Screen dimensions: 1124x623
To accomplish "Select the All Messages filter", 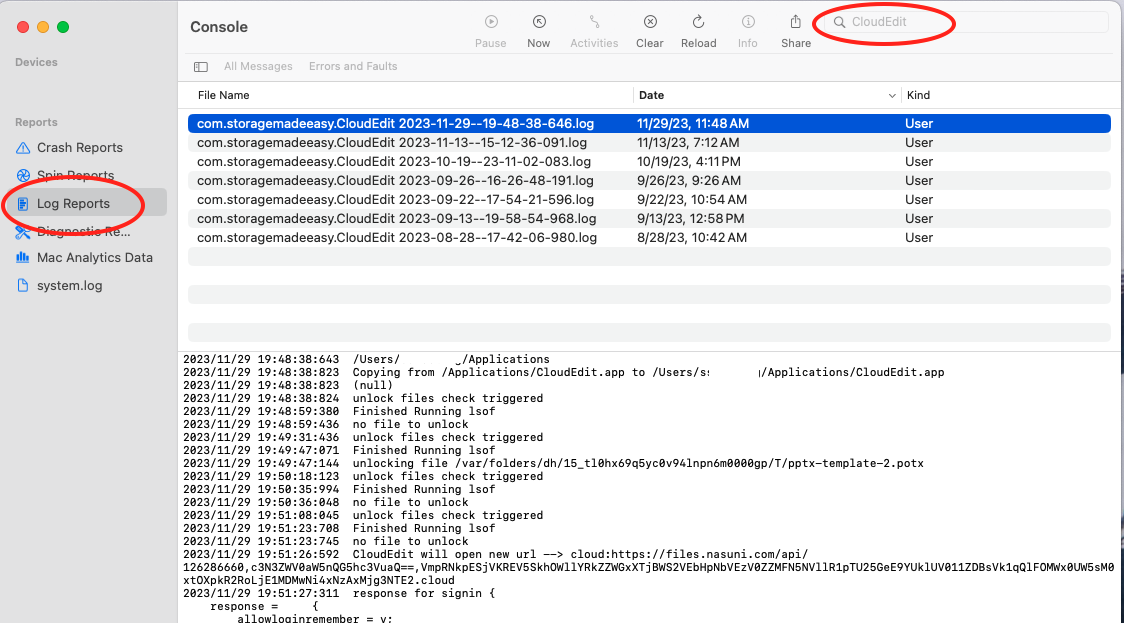I will click(x=258, y=67).
